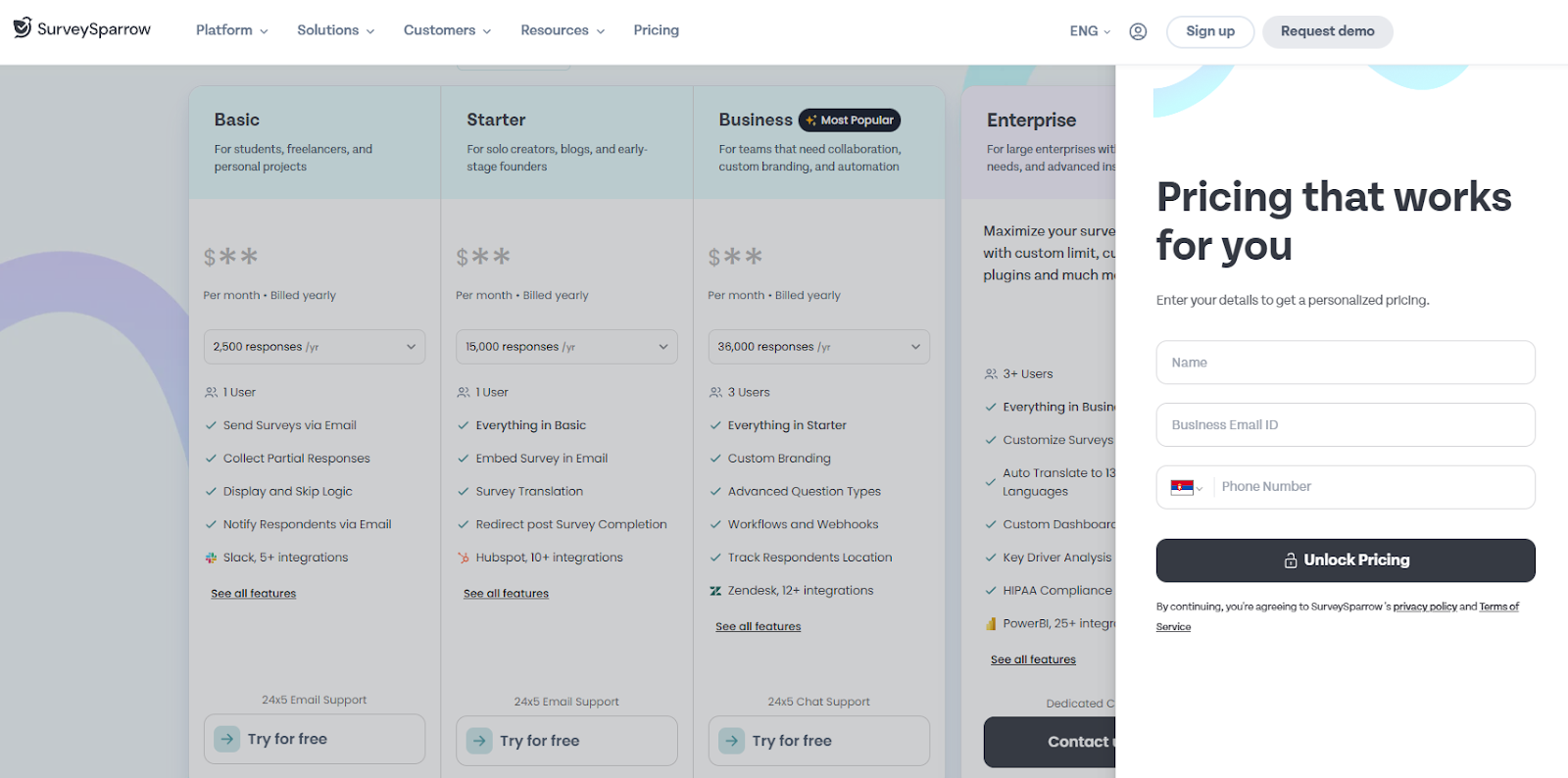The width and height of the screenshot is (1568, 778).
Task: Click the Collect Partial Responses text
Action: coord(296,459)
